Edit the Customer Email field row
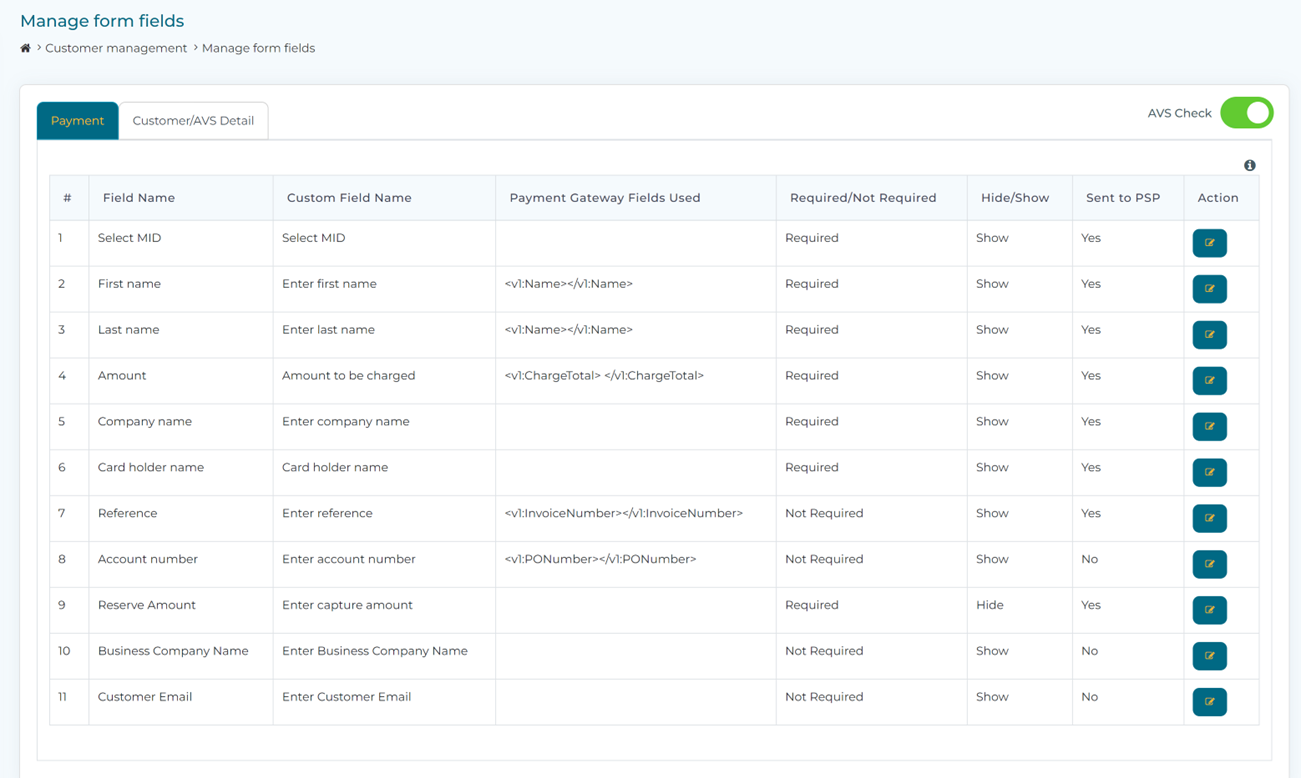The width and height of the screenshot is (1301, 778). [1209, 703]
